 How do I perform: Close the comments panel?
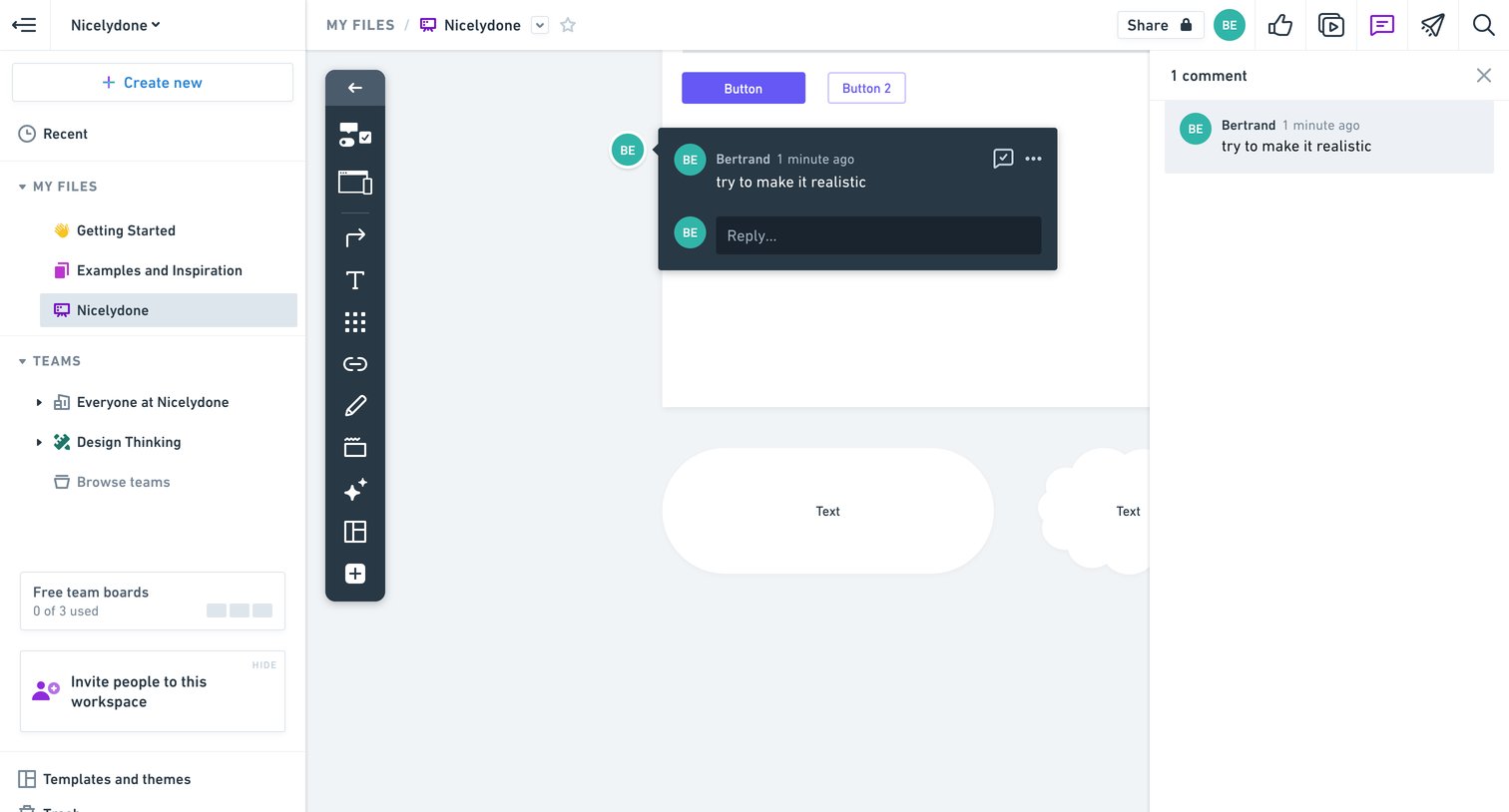coord(1484,76)
